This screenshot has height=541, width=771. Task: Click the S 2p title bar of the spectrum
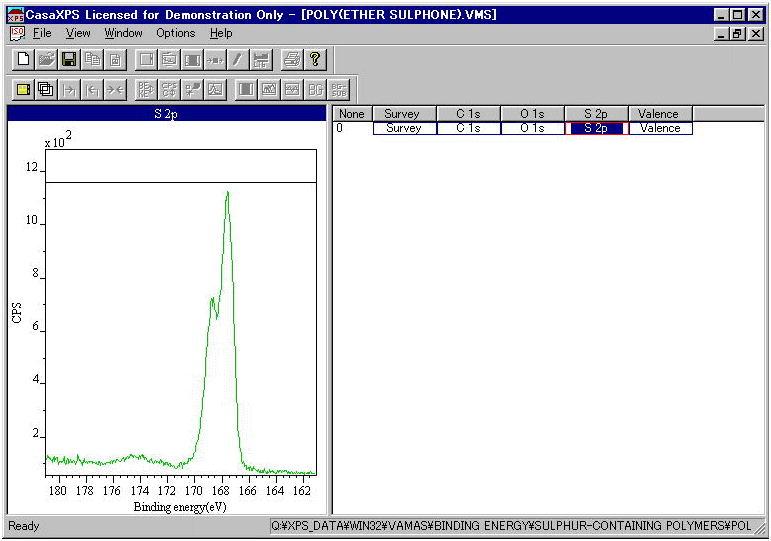(x=167, y=114)
